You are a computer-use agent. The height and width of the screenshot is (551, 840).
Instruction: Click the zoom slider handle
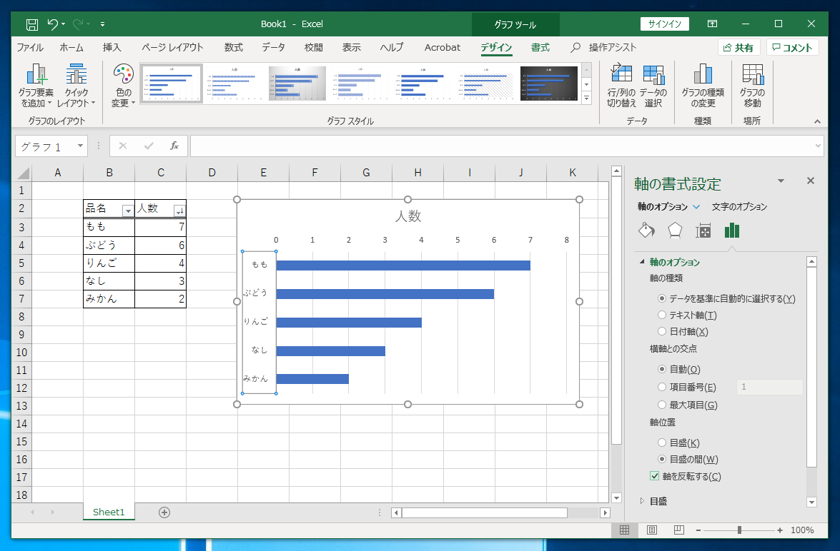739,530
